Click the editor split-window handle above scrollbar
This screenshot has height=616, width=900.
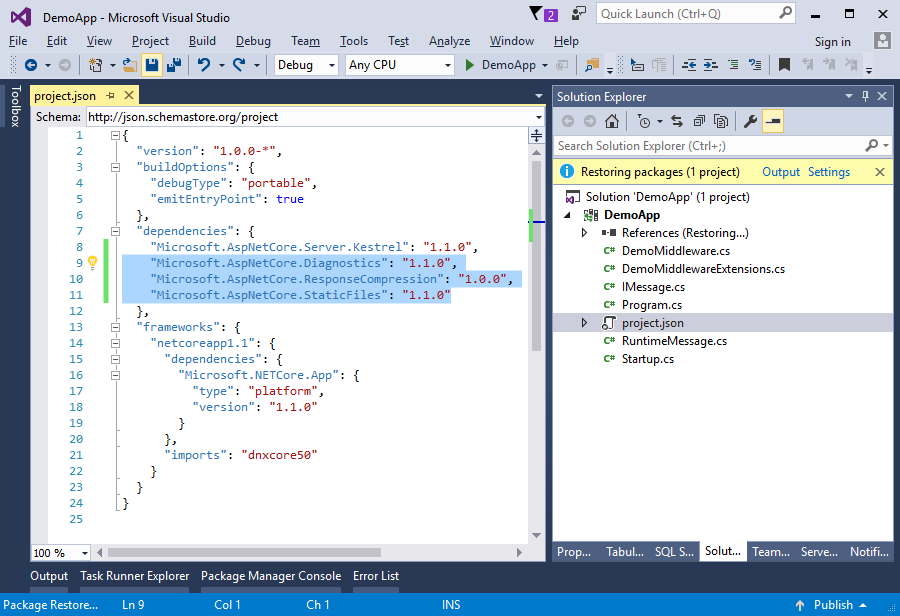(536, 135)
